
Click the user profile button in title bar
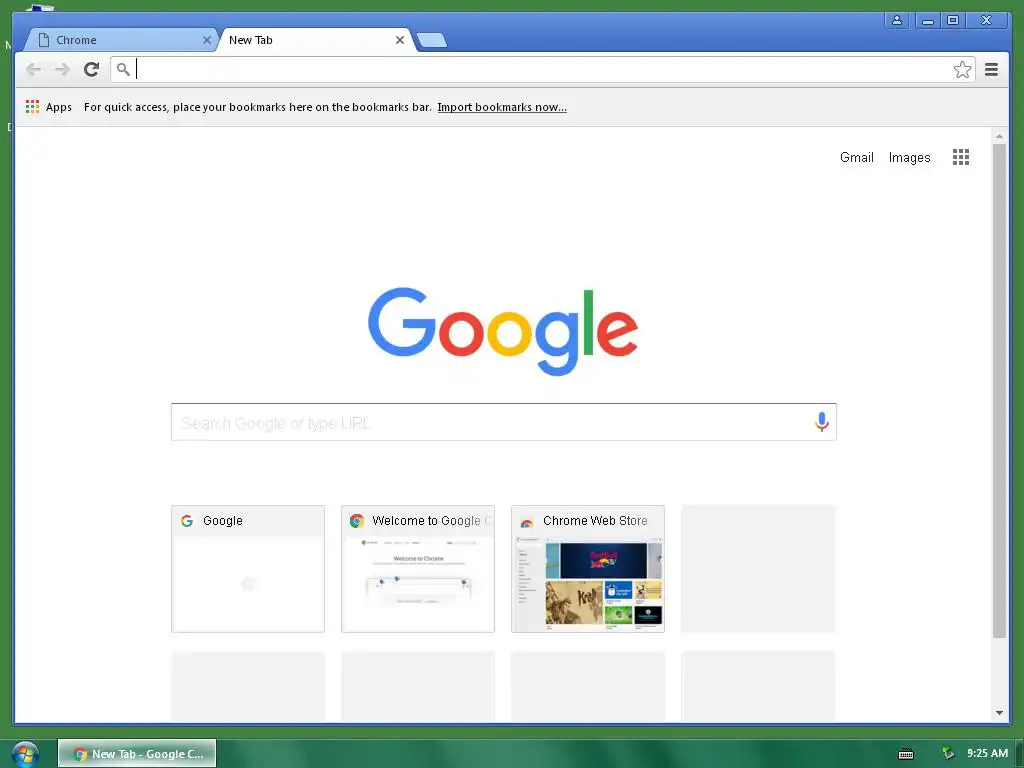pos(897,20)
